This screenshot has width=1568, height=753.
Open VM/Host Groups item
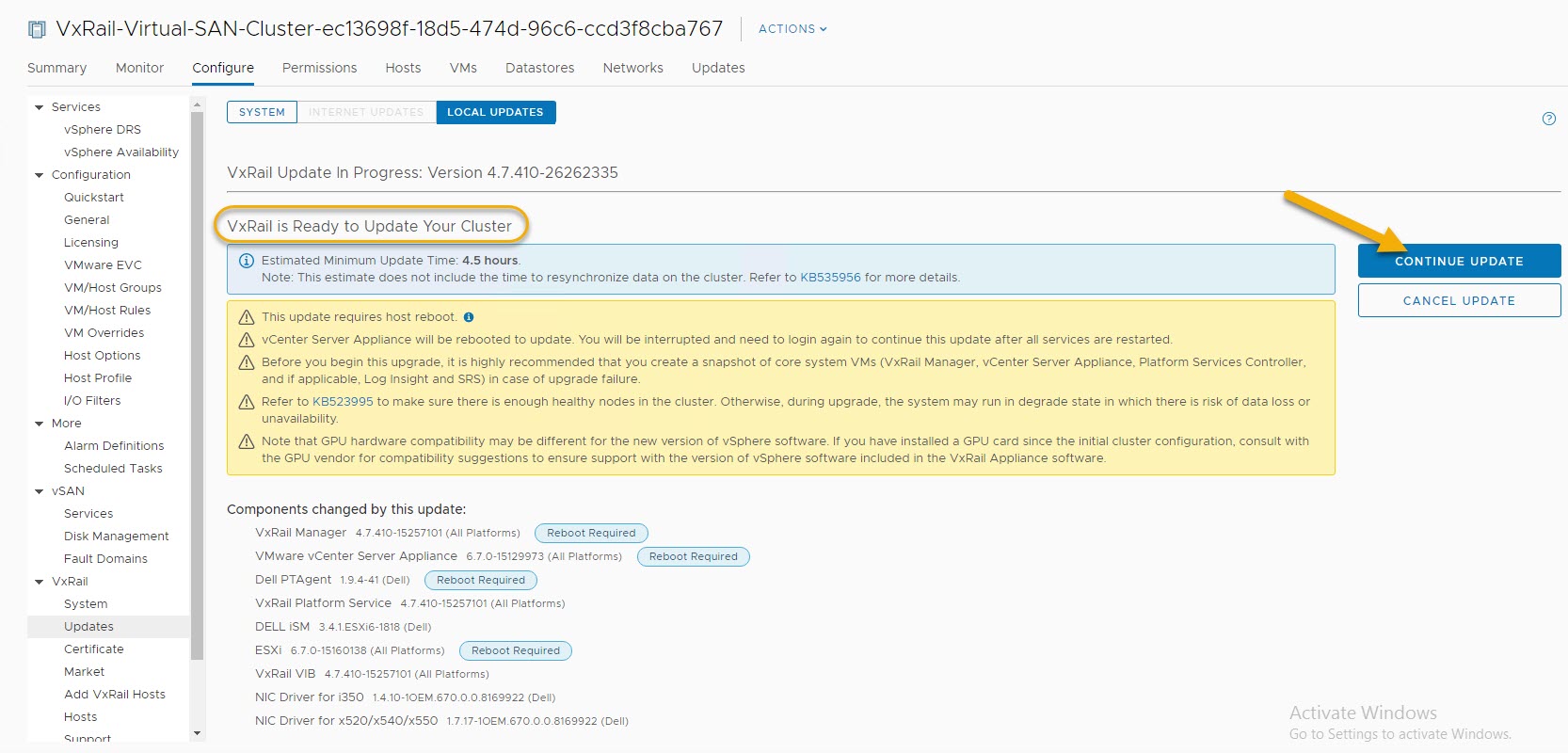tap(113, 288)
